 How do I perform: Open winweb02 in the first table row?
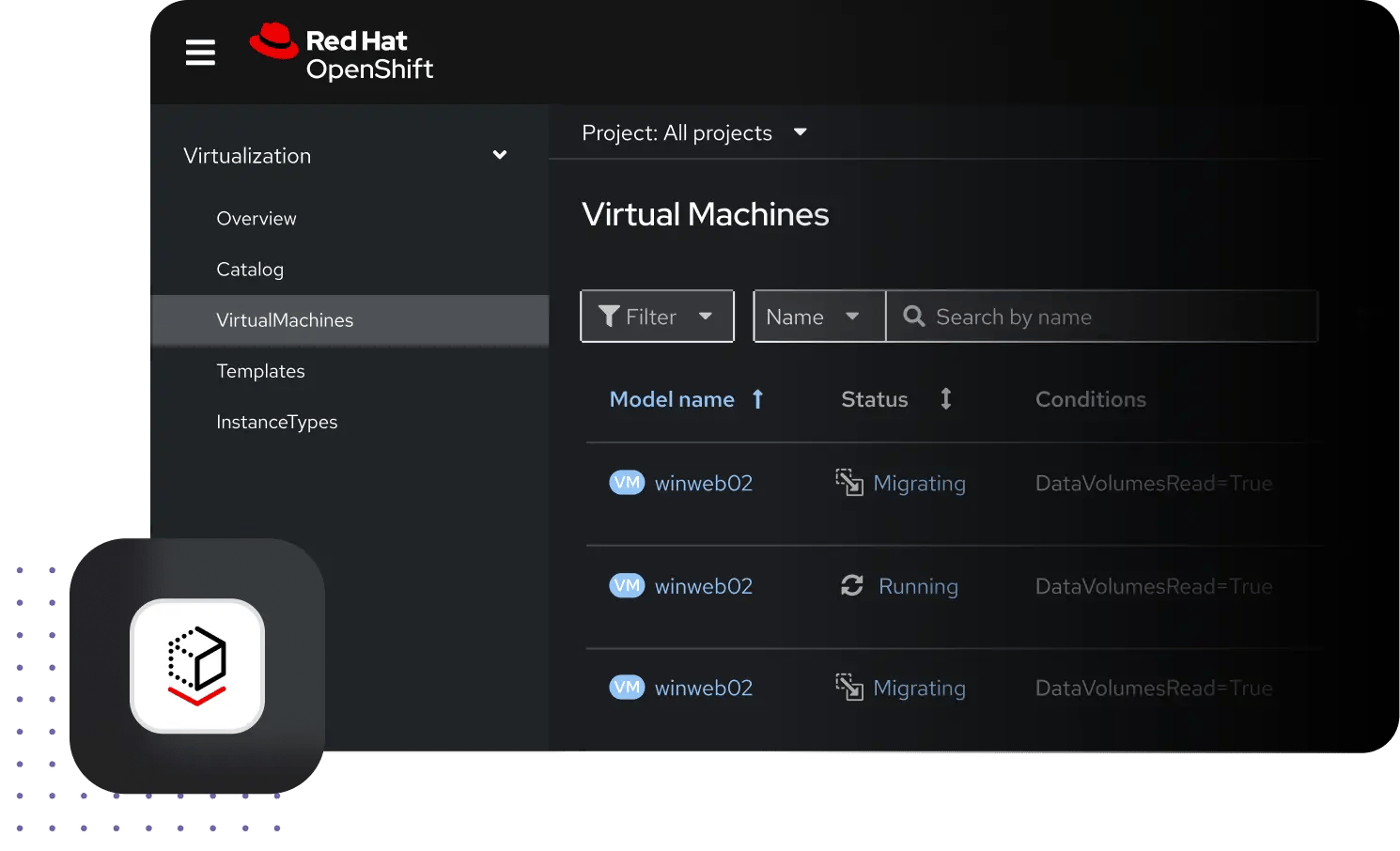pyautogui.click(x=704, y=483)
